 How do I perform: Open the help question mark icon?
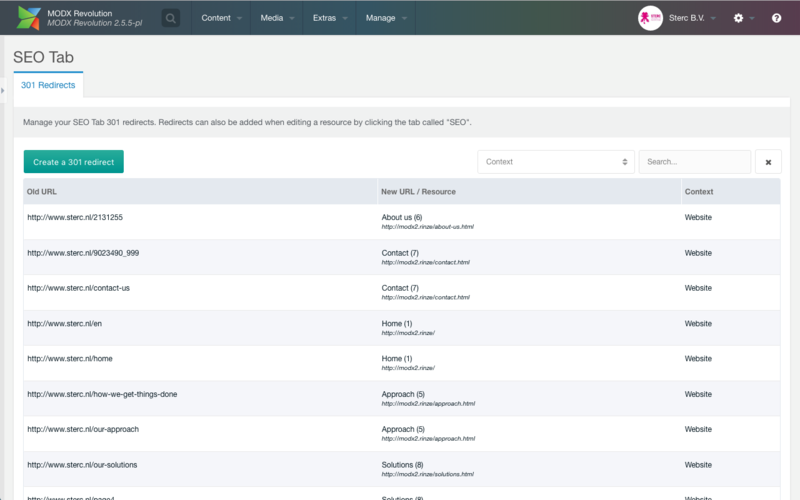[776, 18]
